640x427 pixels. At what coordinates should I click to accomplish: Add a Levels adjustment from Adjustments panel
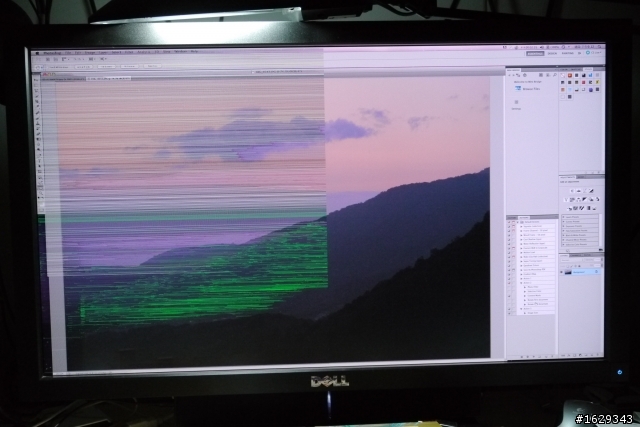point(578,191)
